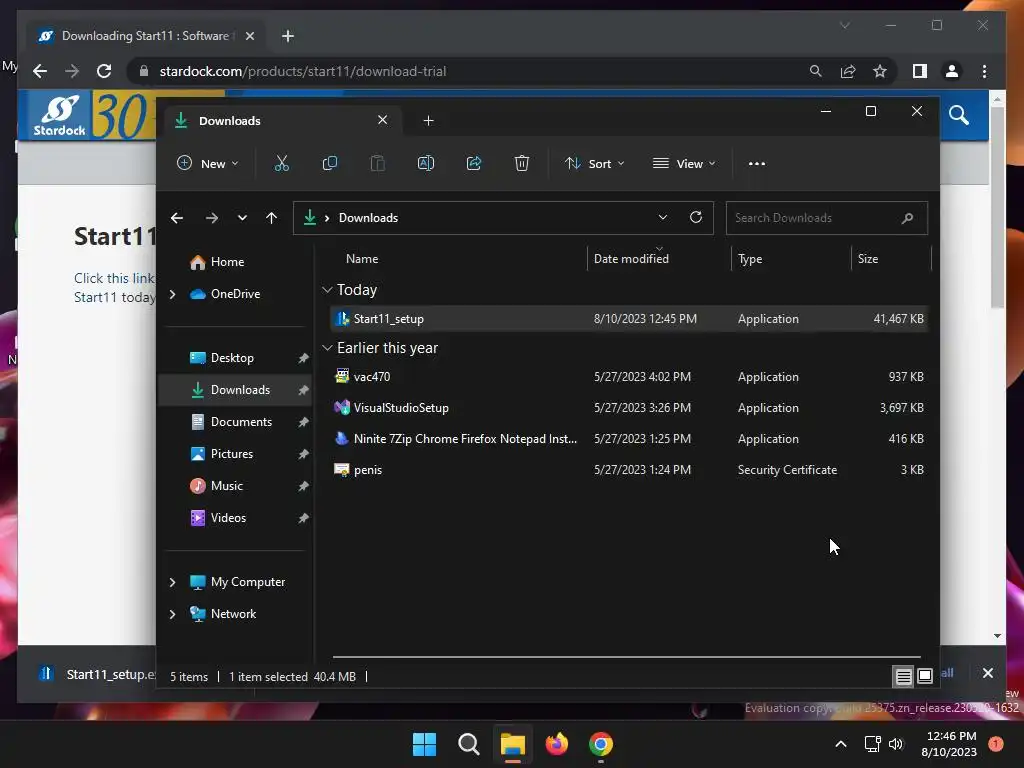The image size is (1024, 768).
Task: Open File Explorer from taskbar
Action: coord(513,744)
